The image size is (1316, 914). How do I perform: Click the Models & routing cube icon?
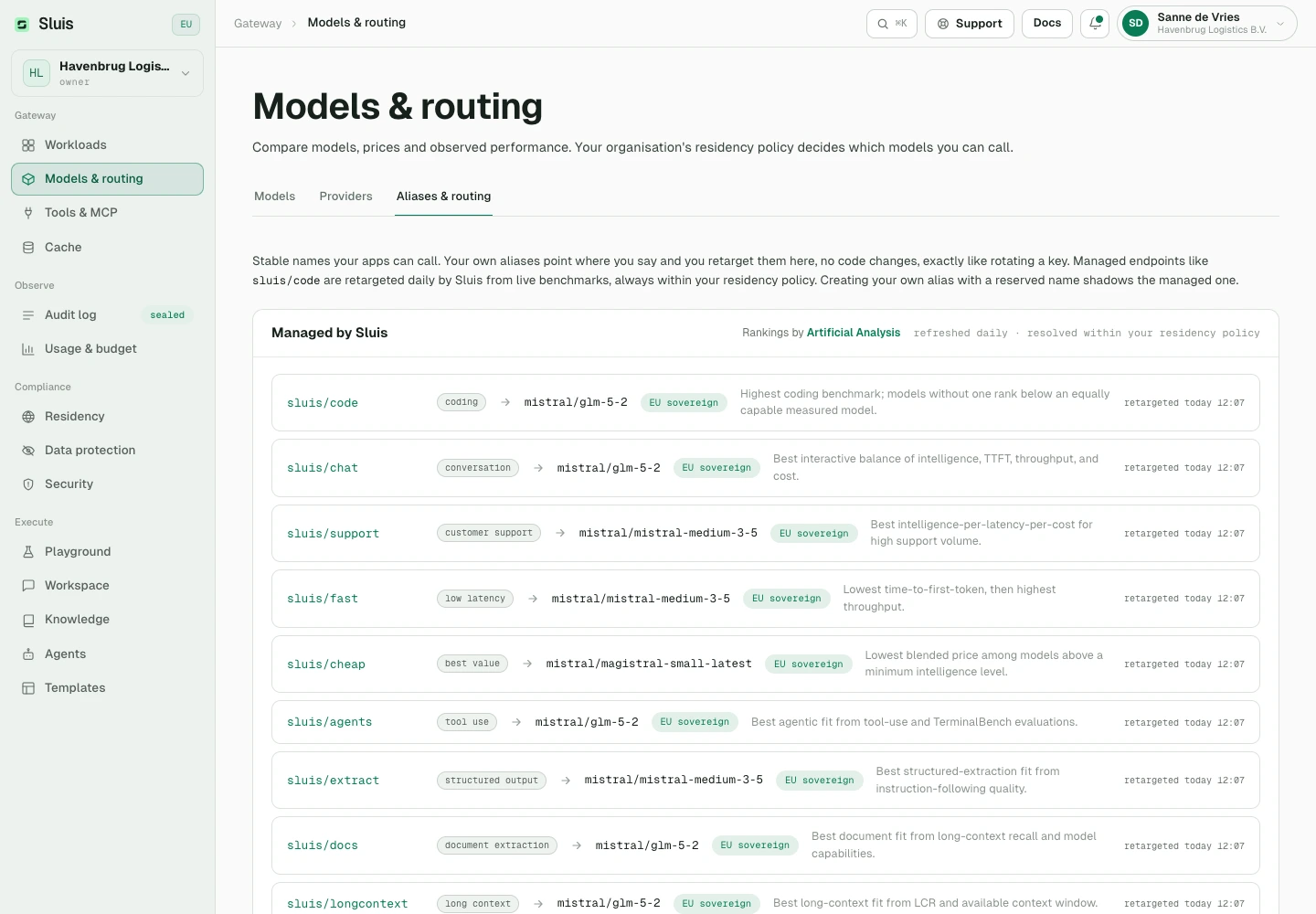[x=28, y=179]
